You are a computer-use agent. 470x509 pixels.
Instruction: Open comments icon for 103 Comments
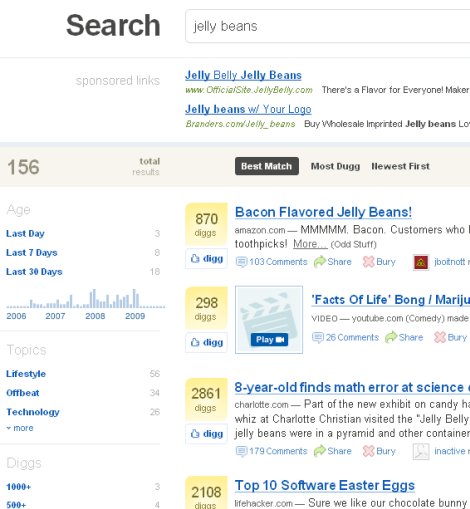coord(241,262)
